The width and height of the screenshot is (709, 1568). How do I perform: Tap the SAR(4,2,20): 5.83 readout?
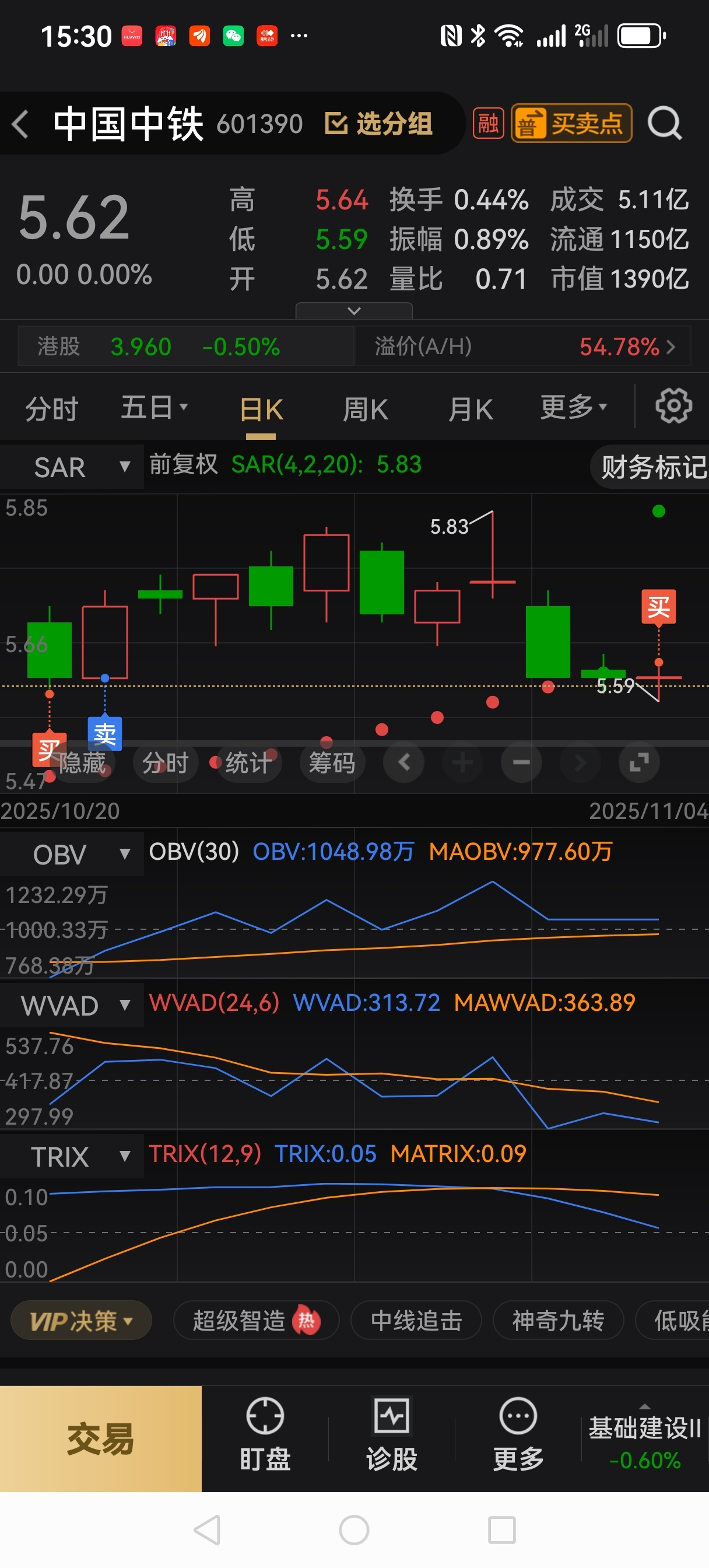(326, 464)
